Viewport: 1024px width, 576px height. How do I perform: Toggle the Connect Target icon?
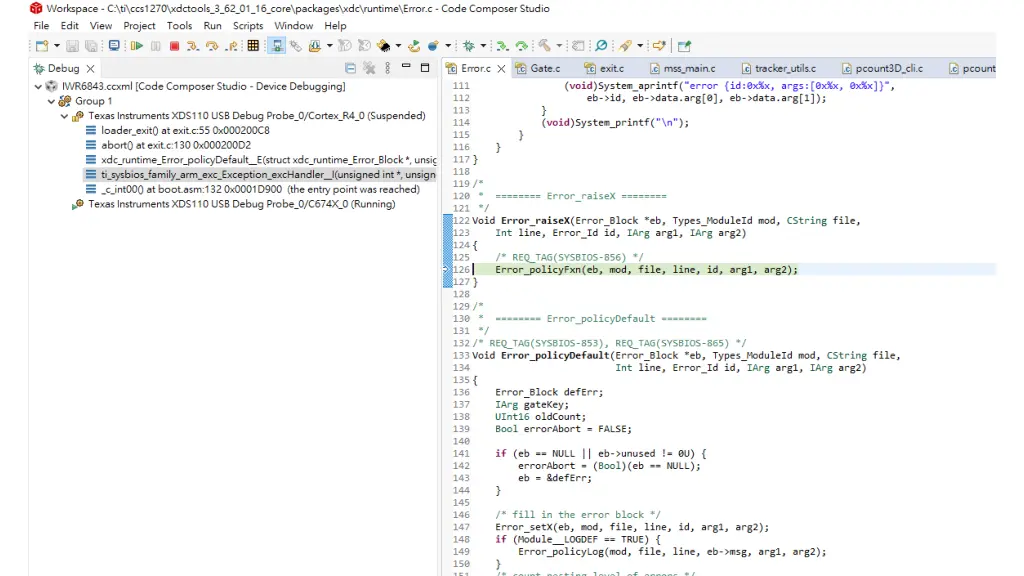(277, 46)
